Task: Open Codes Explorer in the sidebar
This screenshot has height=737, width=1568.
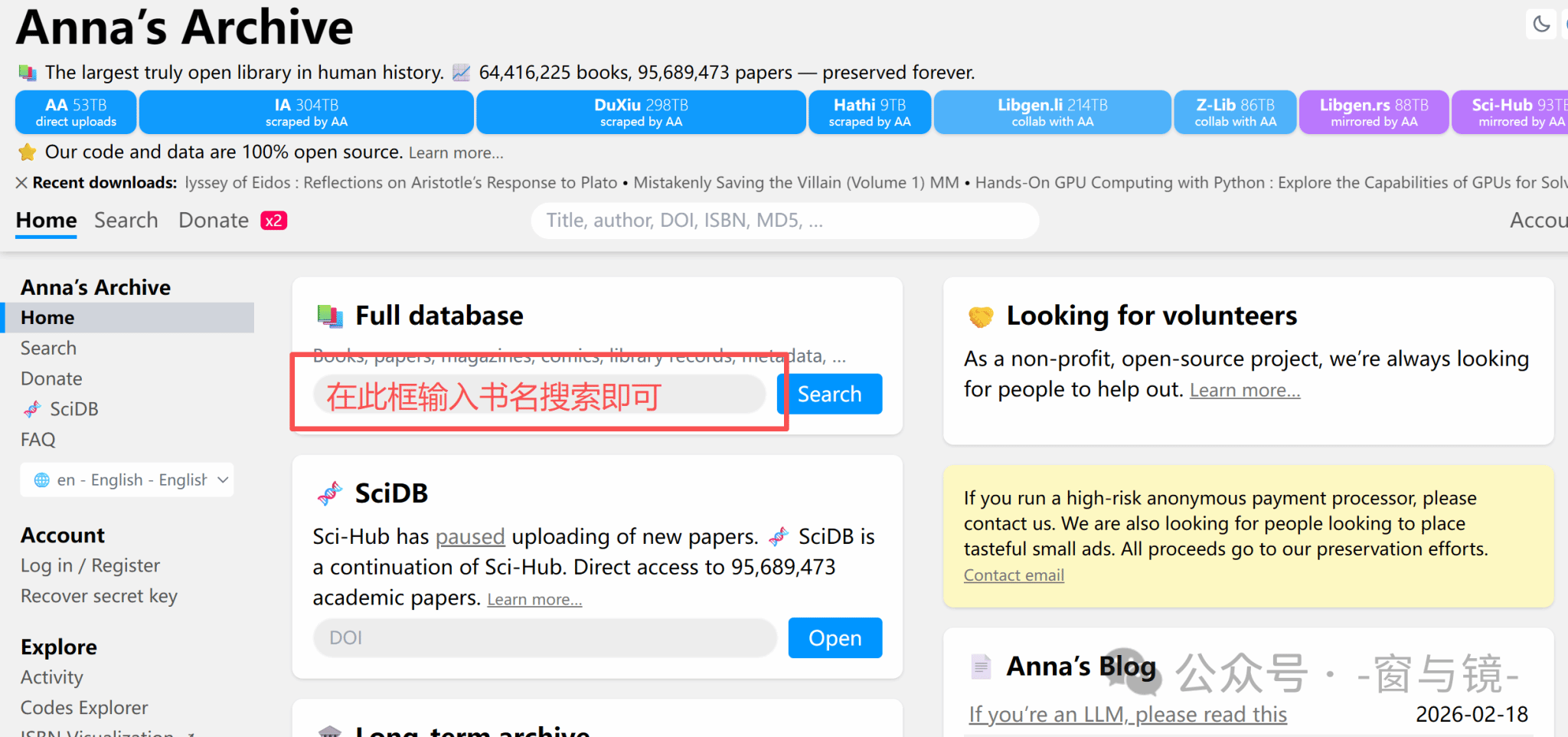Action: pyautogui.click(x=84, y=708)
